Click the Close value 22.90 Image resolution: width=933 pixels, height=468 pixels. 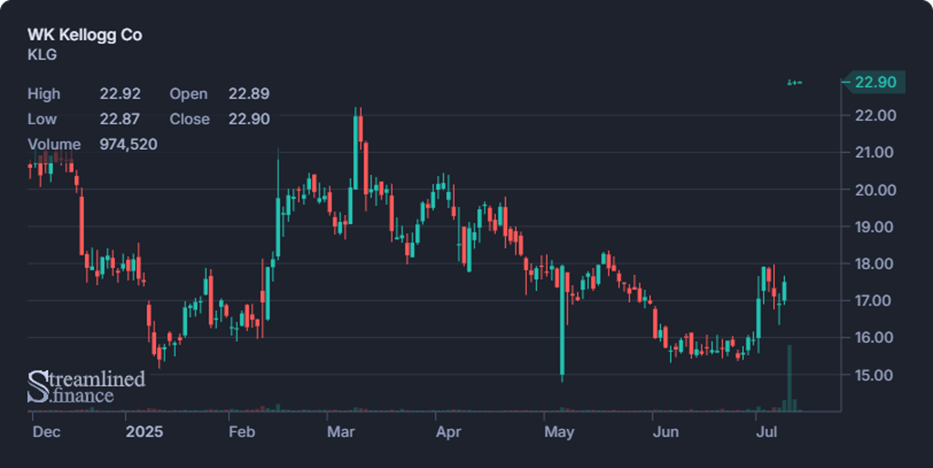pyautogui.click(x=249, y=119)
